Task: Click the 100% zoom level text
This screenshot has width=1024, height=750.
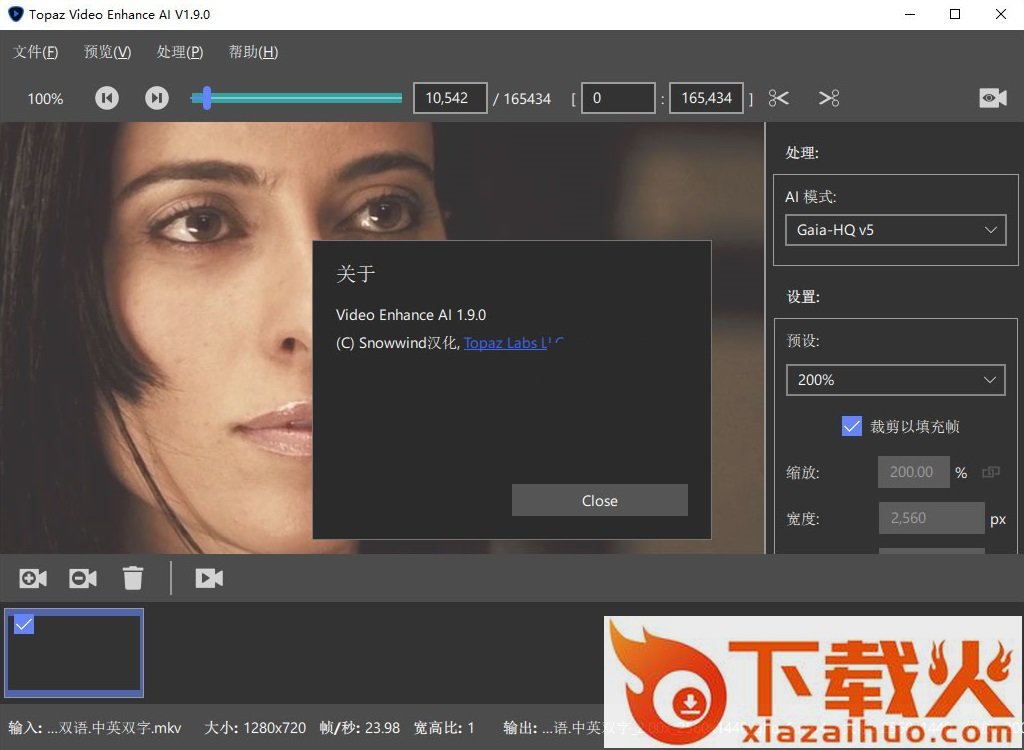Action: click(45, 99)
